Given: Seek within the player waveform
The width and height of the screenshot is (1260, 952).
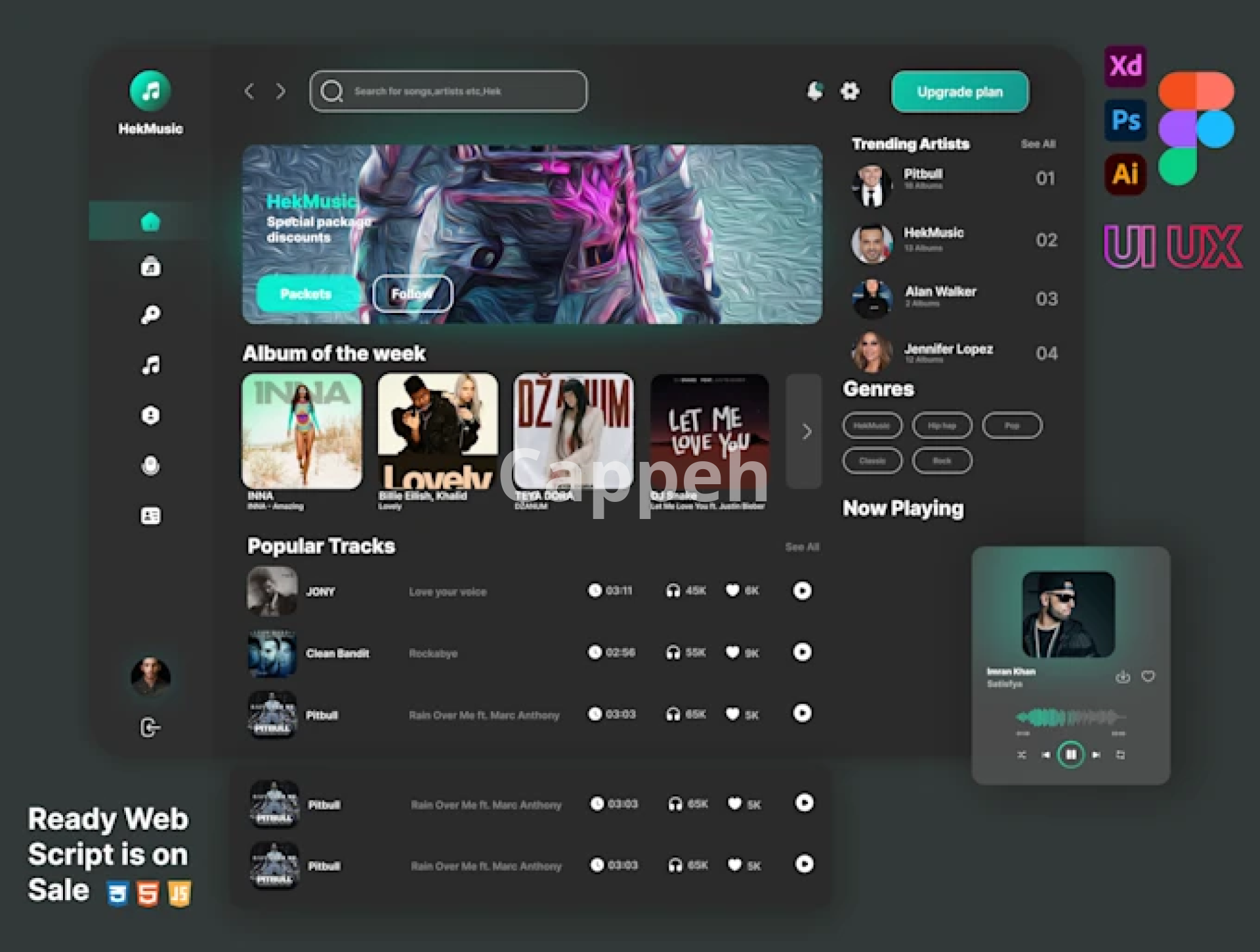Looking at the screenshot, I should tap(1070, 717).
